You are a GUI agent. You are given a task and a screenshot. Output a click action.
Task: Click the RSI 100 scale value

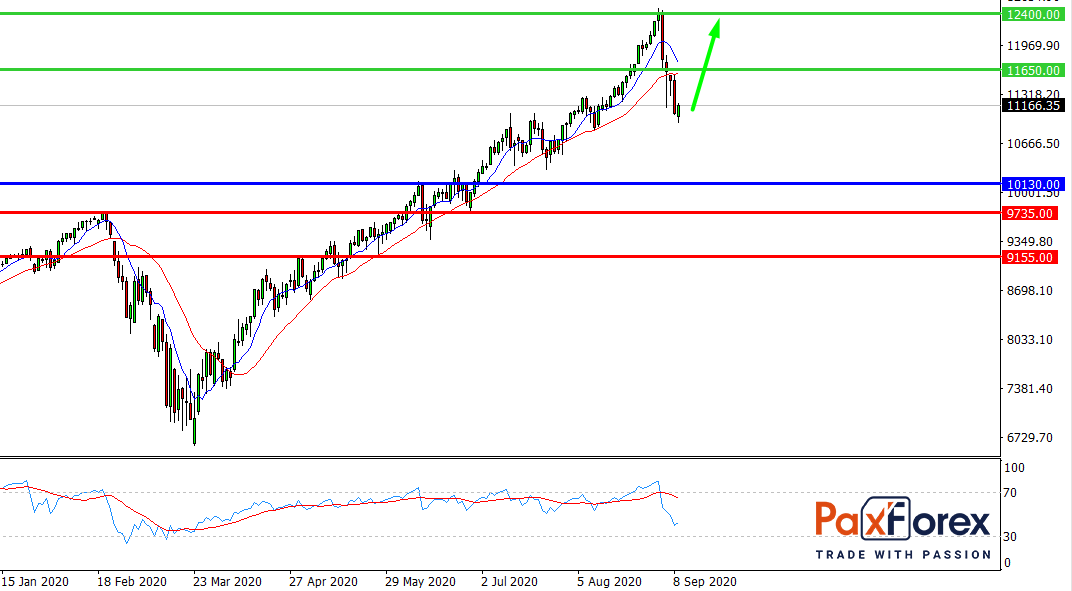(x=1014, y=468)
